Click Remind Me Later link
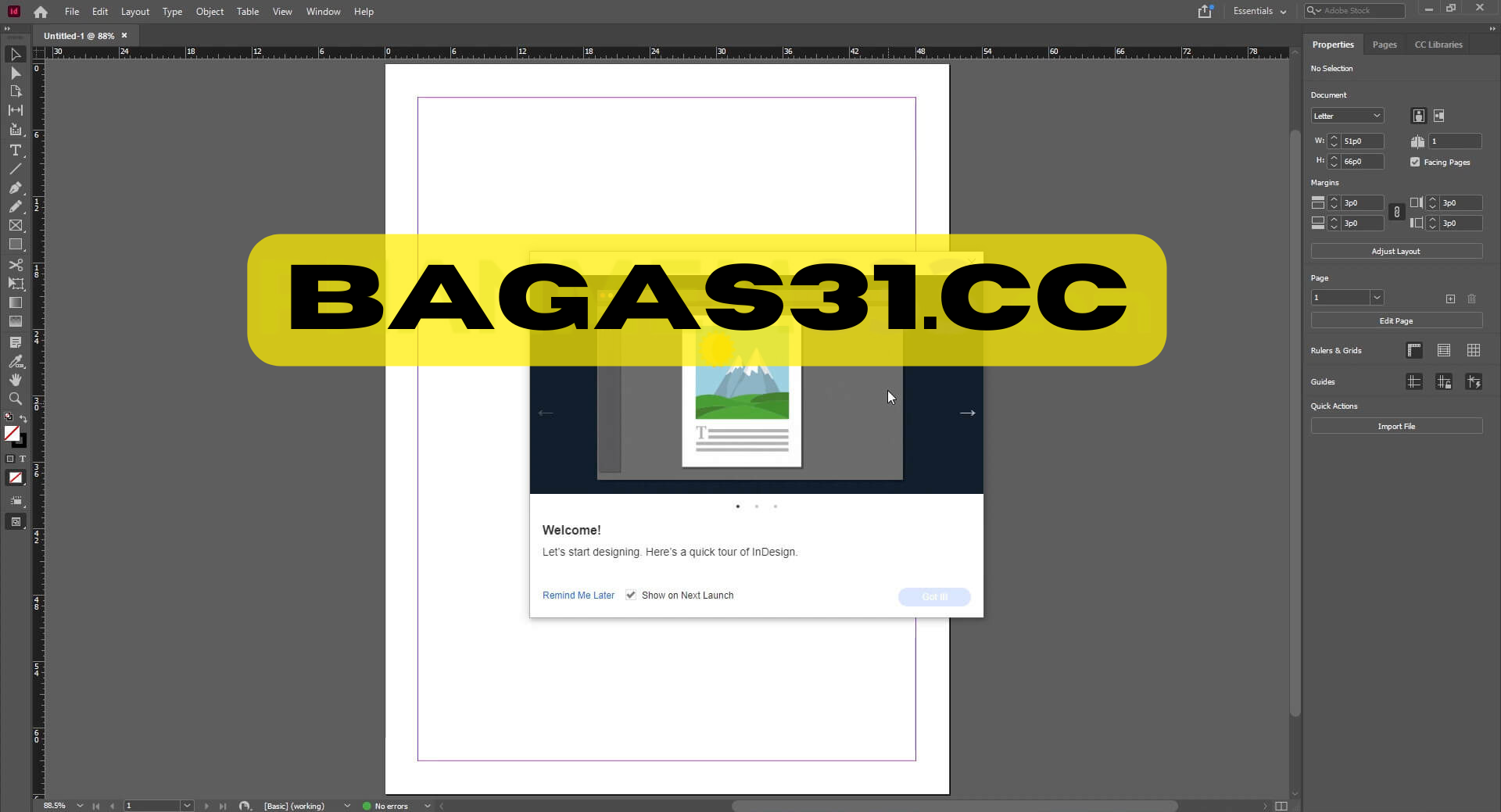Image resolution: width=1501 pixels, height=812 pixels. click(x=579, y=596)
